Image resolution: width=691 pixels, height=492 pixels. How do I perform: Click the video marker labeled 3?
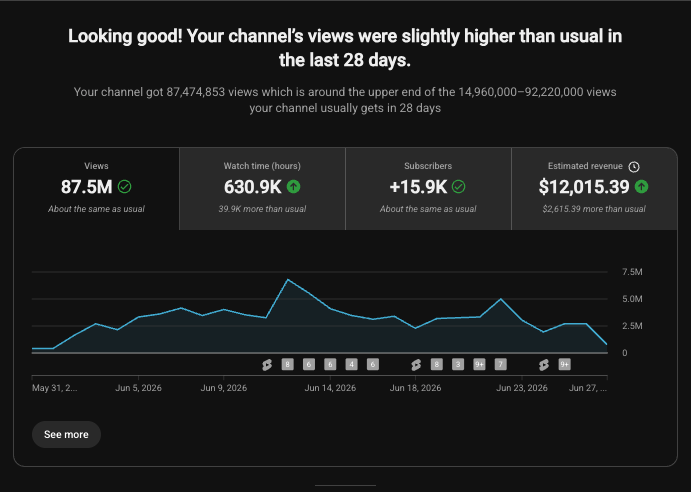(458, 365)
